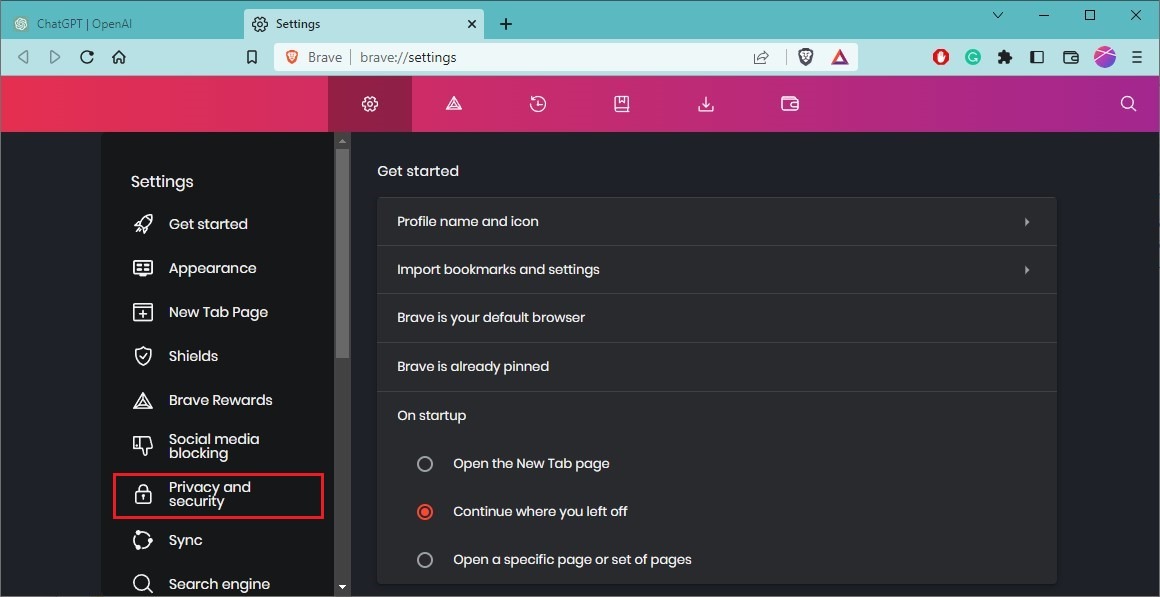
Task: Open the Extensions puzzle piece icon
Action: (x=1004, y=57)
